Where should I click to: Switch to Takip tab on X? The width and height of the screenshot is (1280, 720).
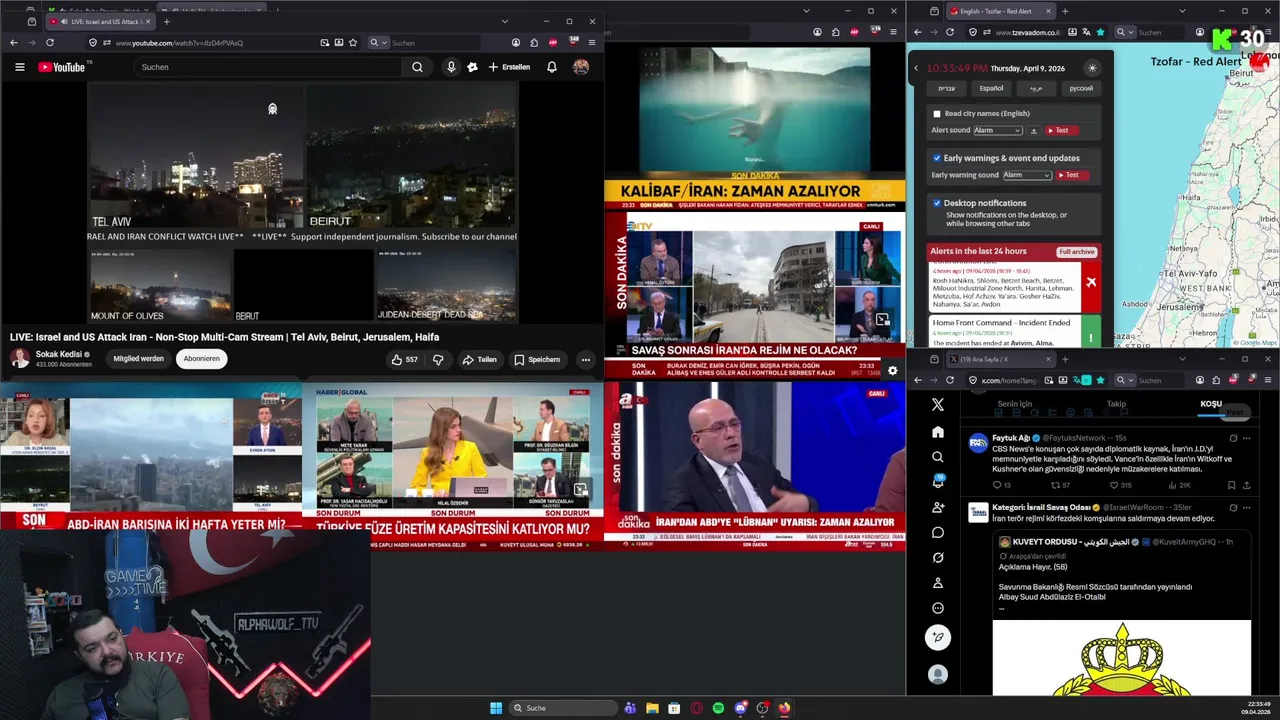point(1116,404)
